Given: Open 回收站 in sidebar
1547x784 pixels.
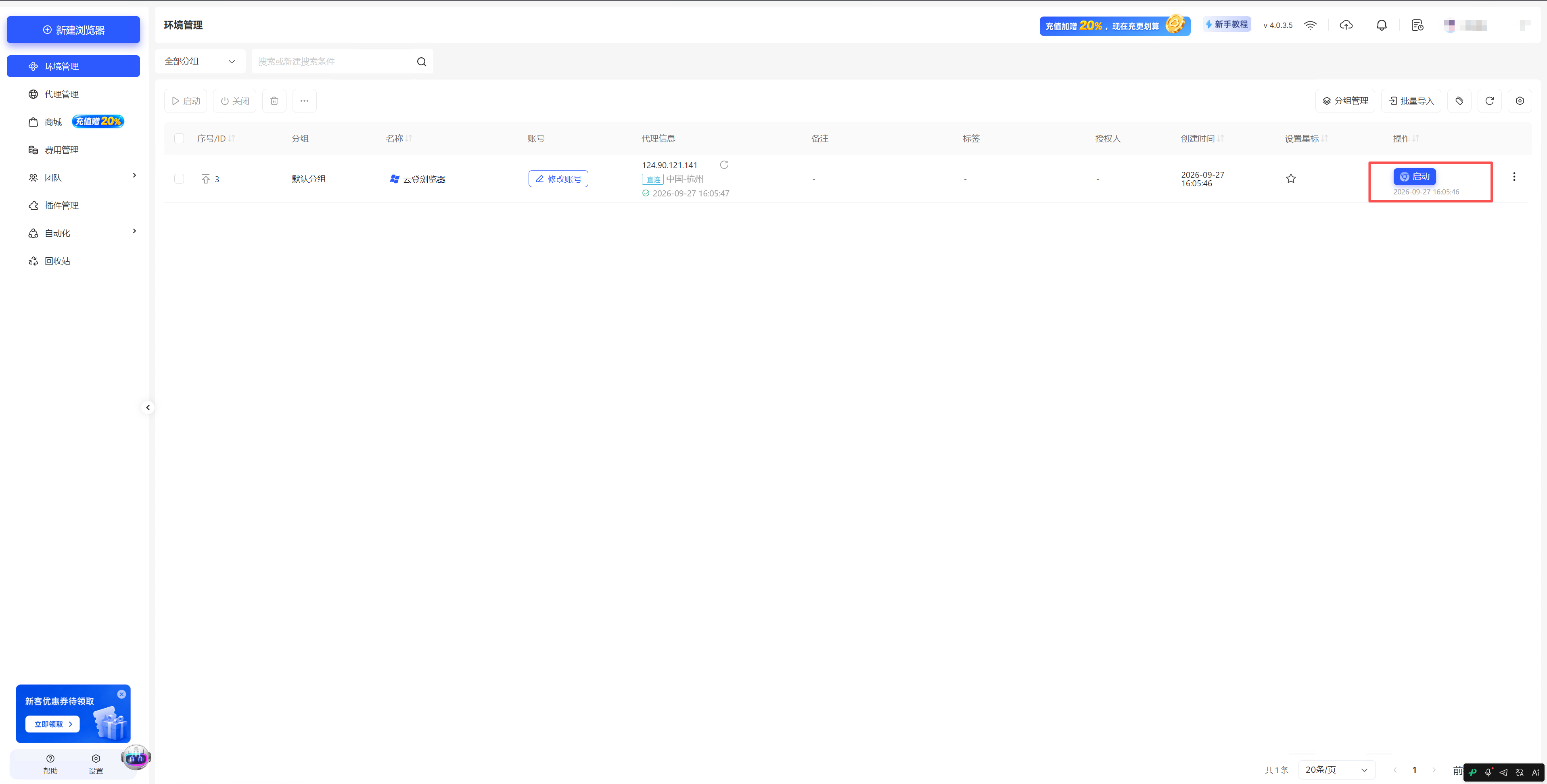Looking at the screenshot, I should point(73,261).
